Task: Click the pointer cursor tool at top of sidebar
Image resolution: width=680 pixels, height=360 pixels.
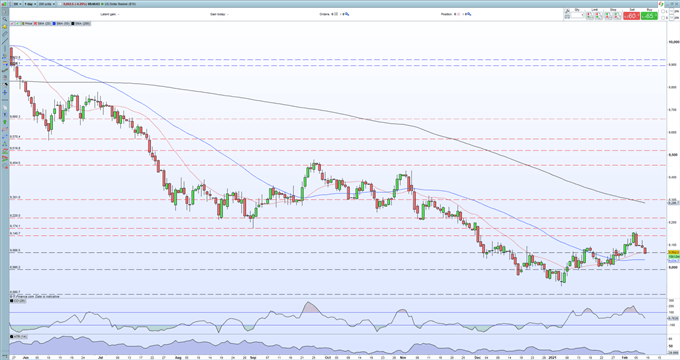Action: click(x=5, y=12)
